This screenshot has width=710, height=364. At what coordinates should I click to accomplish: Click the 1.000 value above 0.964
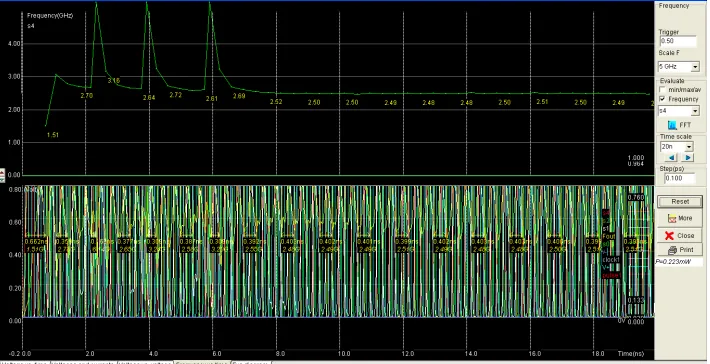tap(636, 158)
